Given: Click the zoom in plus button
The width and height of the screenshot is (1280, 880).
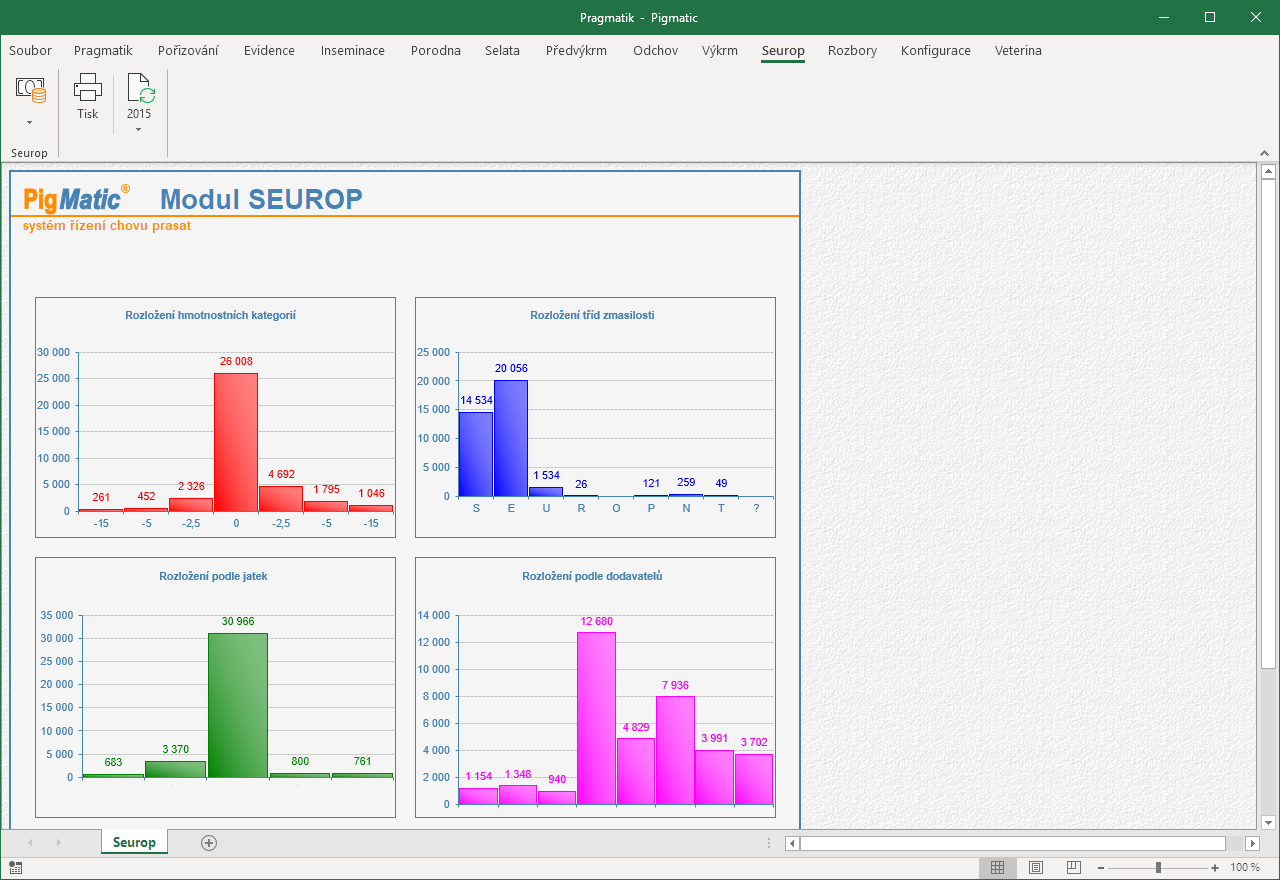Looking at the screenshot, I should tap(1215, 868).
